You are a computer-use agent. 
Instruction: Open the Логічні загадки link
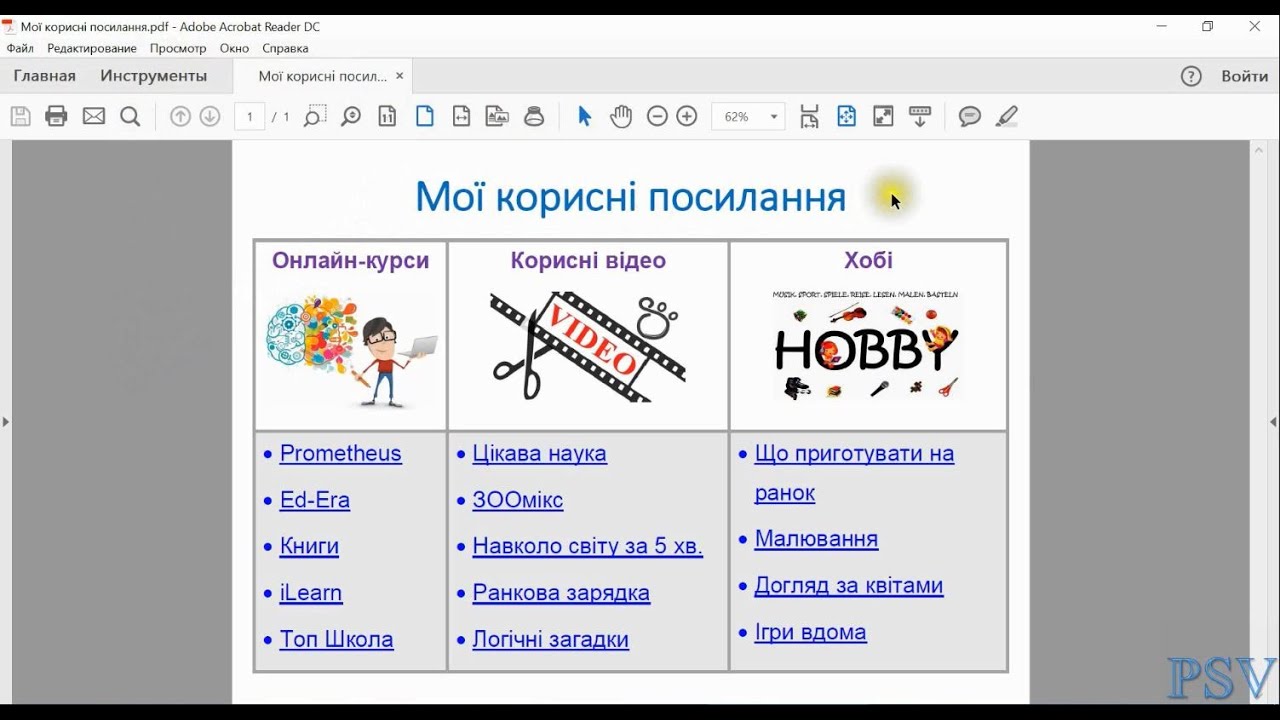click(551, 639)
